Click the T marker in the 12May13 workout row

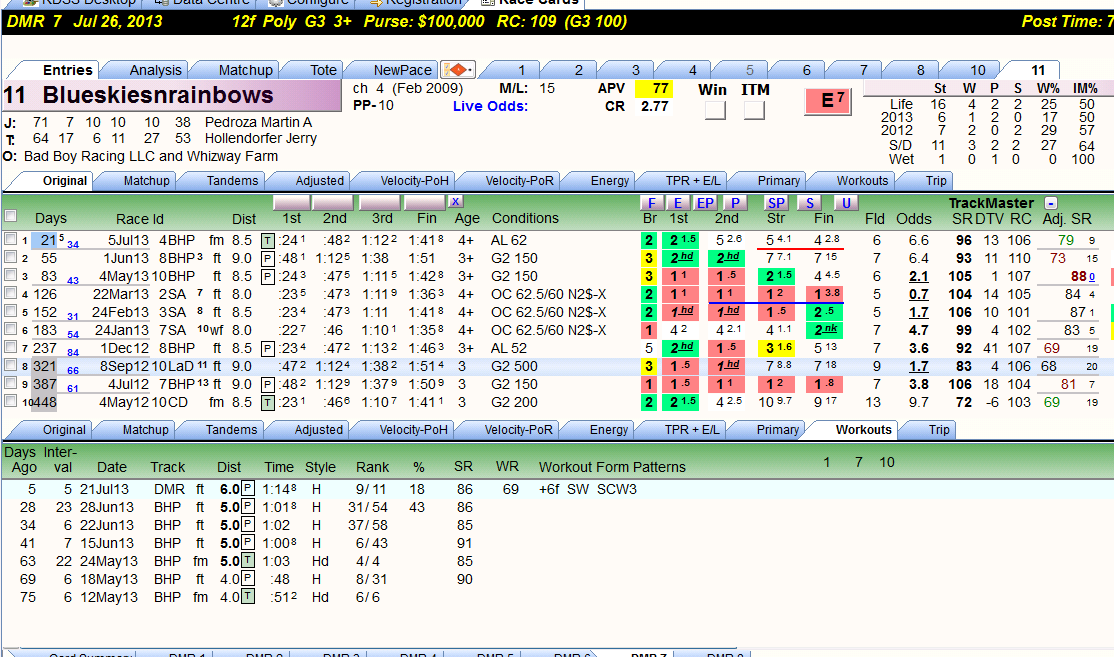click(x=247, y=597)
